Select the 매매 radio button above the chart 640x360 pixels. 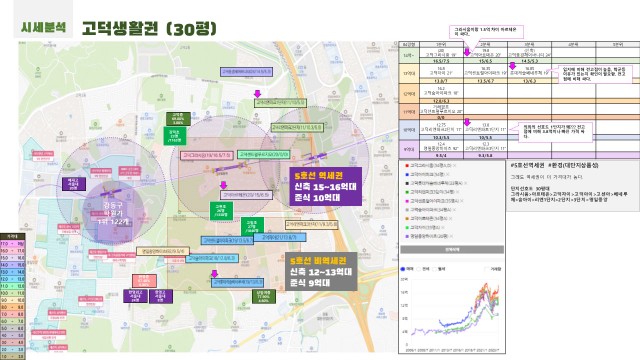pyautogui.click(x=403, y=269)
